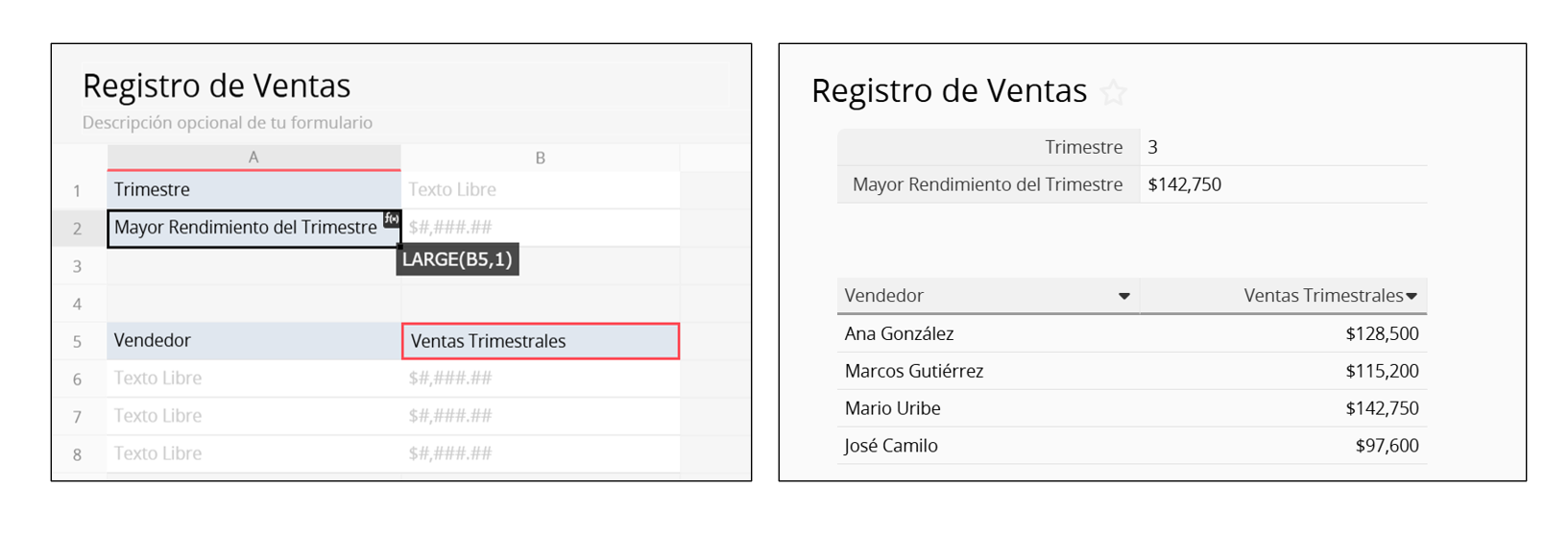
Task: Click the form description placeholder text
Action: click(228, 123)
